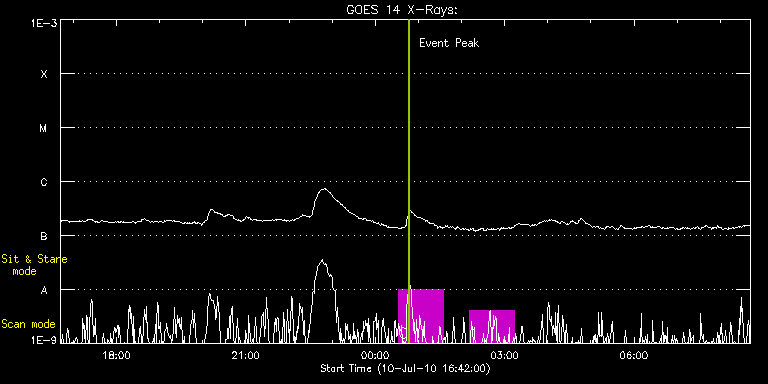Click 'Start Time (10-Jul-10 16:42:00)' axis caption
This screenshot has height=384, width=768.
(405, 368)
